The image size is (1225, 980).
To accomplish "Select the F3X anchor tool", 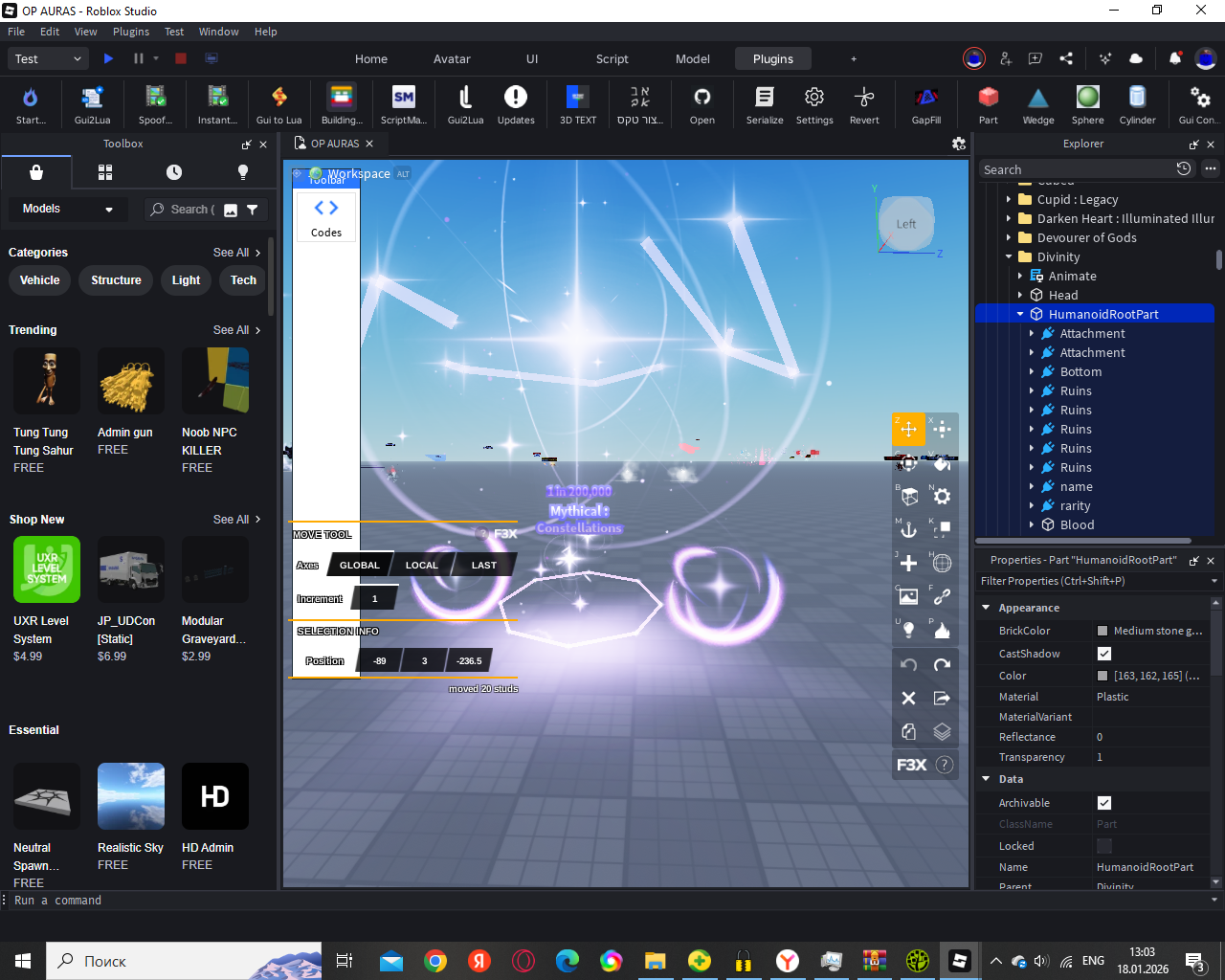I will (x=908, y=529).
